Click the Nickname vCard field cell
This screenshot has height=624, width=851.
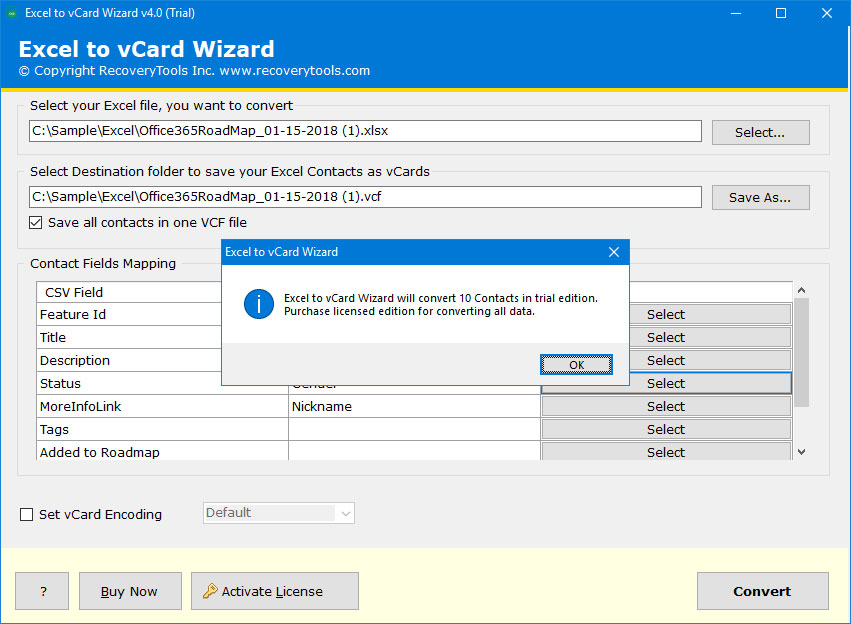[x=414, y=406]
